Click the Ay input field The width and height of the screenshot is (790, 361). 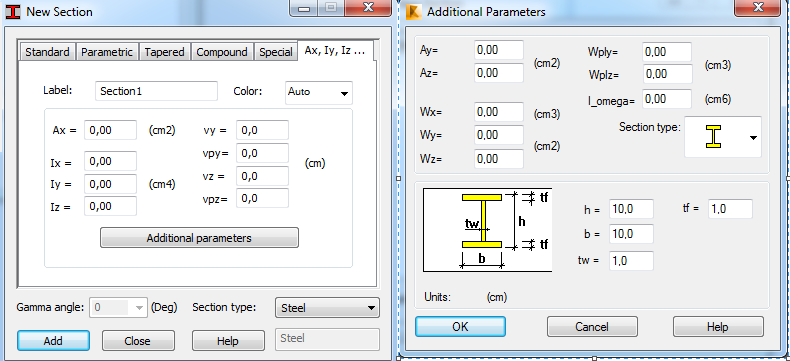pos(499,50)
